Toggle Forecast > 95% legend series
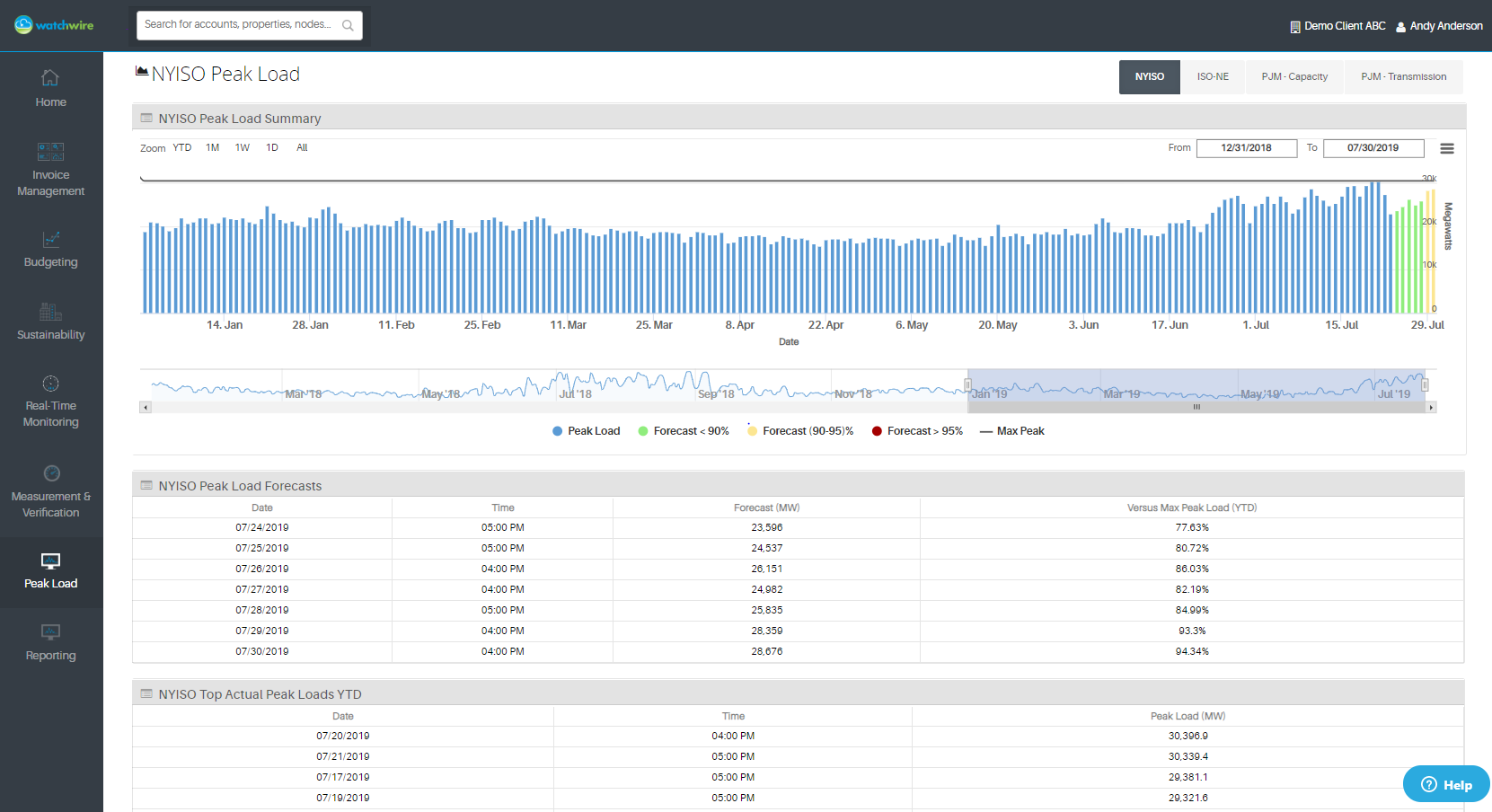The width and height of the screenshot is (1492, 812). (918, 431)
